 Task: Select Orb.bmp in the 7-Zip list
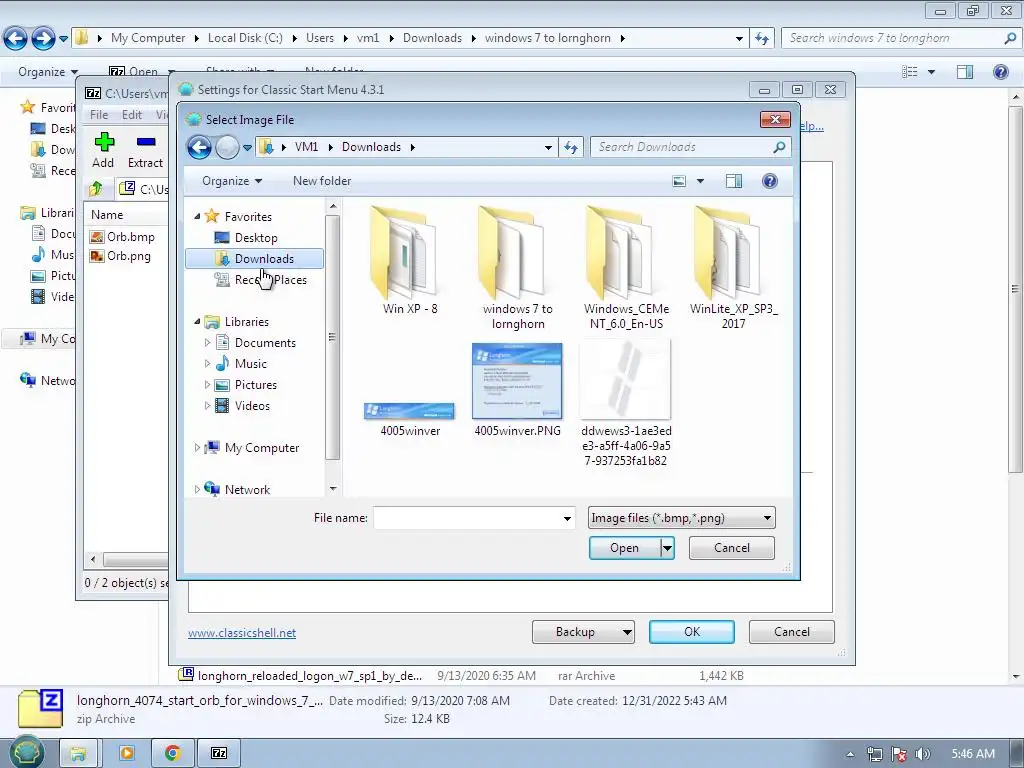tap(123, 237)
